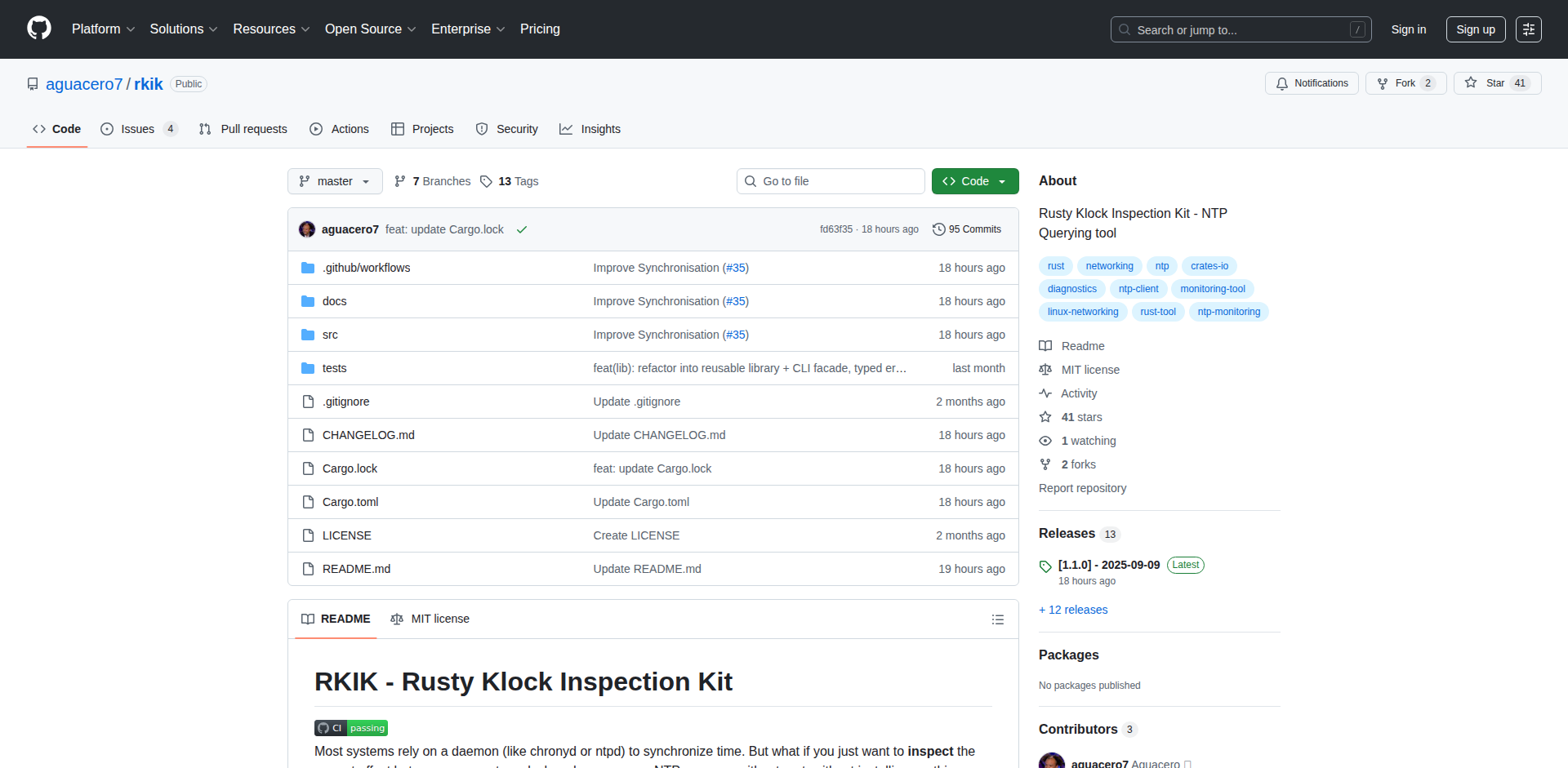Image resolution: width=1568 pixels, height=768 pixels.
Task: Click the Cargo.lock file icon
Action: (x=308, y=468)
